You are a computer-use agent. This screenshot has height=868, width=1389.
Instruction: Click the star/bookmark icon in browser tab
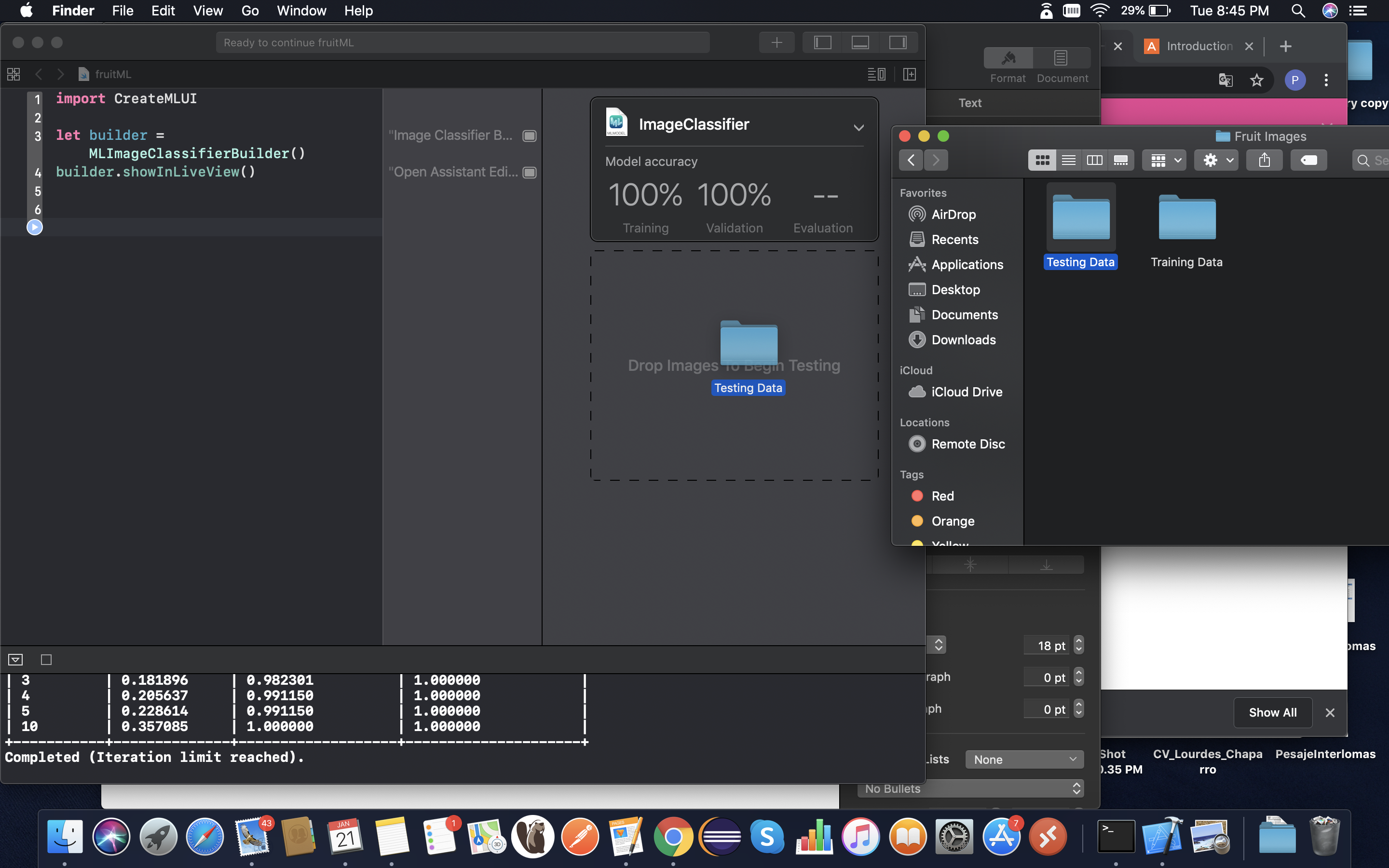coord(1257,80)
